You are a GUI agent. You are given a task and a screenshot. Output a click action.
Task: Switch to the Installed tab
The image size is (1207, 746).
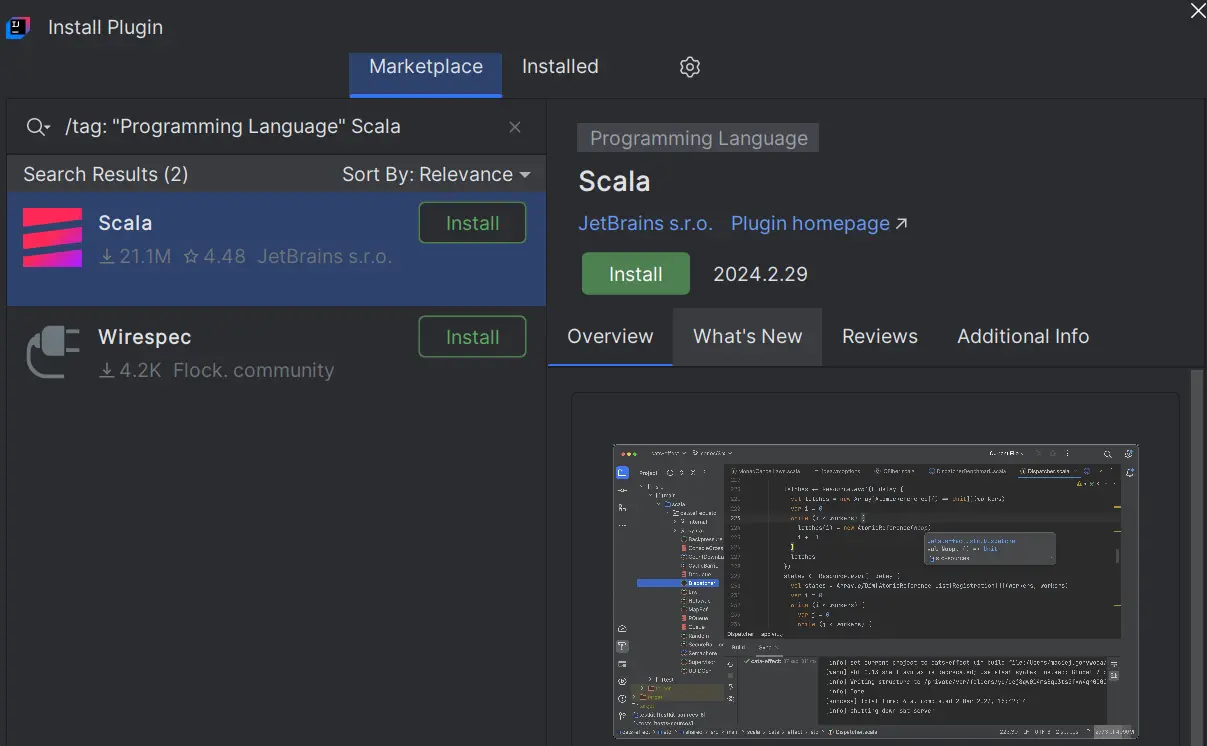coord(560,67)
